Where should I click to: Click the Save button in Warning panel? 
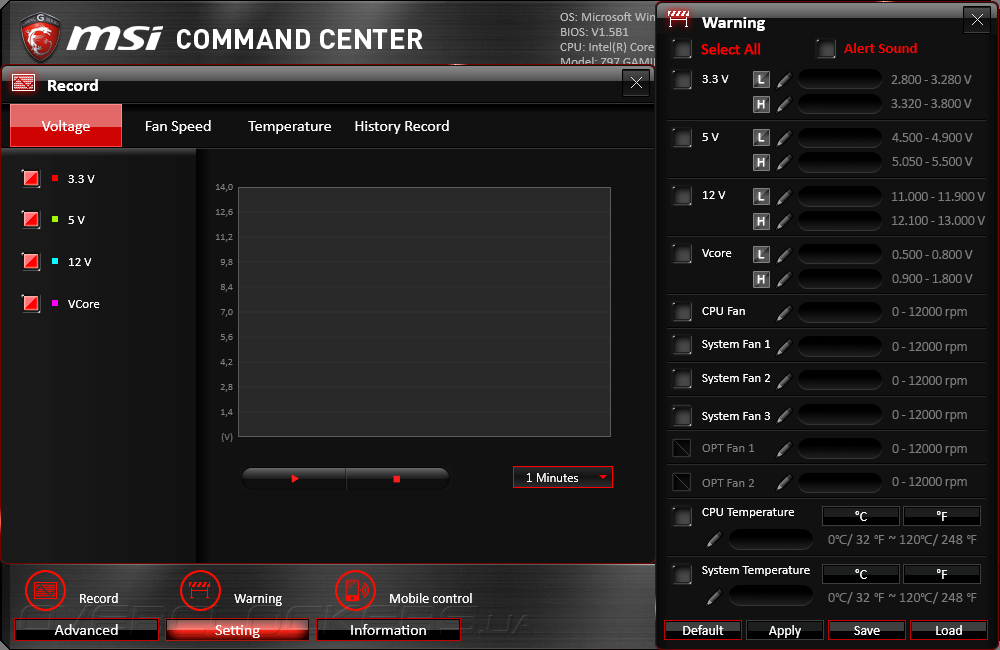coord(867,630)
